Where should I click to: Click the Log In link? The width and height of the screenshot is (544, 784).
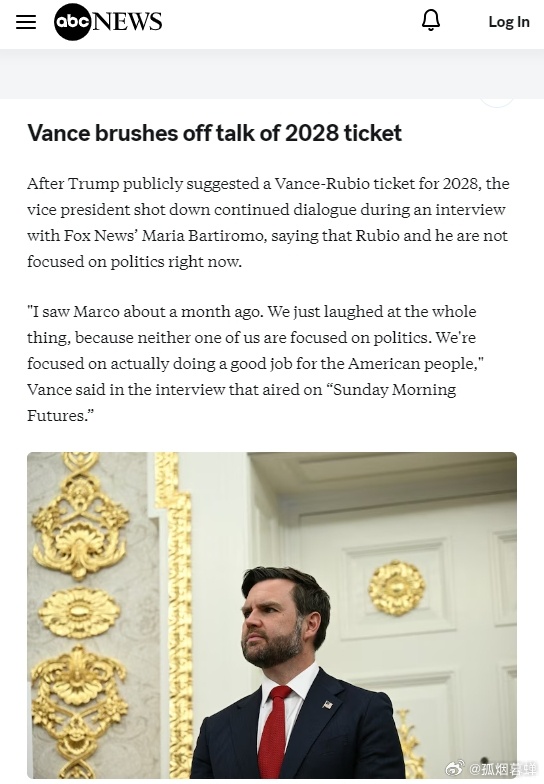point(508,22)
